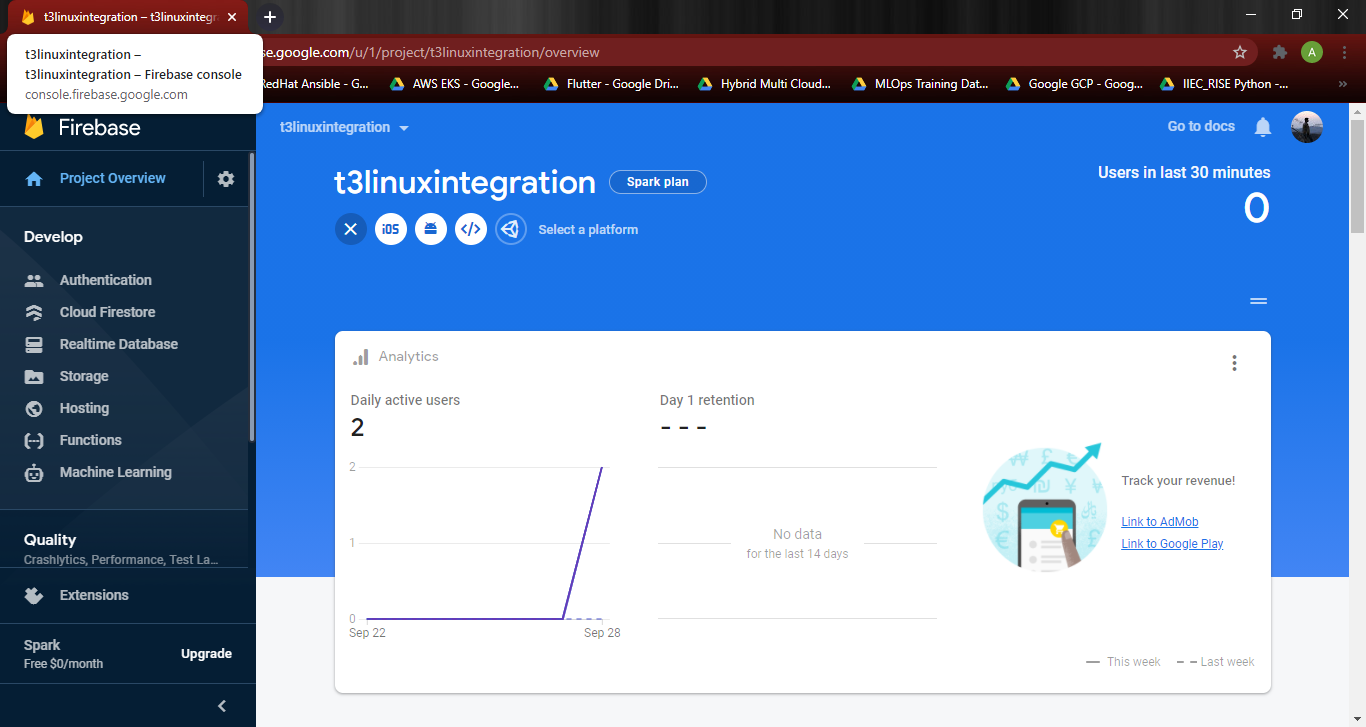The image size is (1366, 727).
Task: Open the t3linuxintegration project dropdown
Action: pos(345,127)
